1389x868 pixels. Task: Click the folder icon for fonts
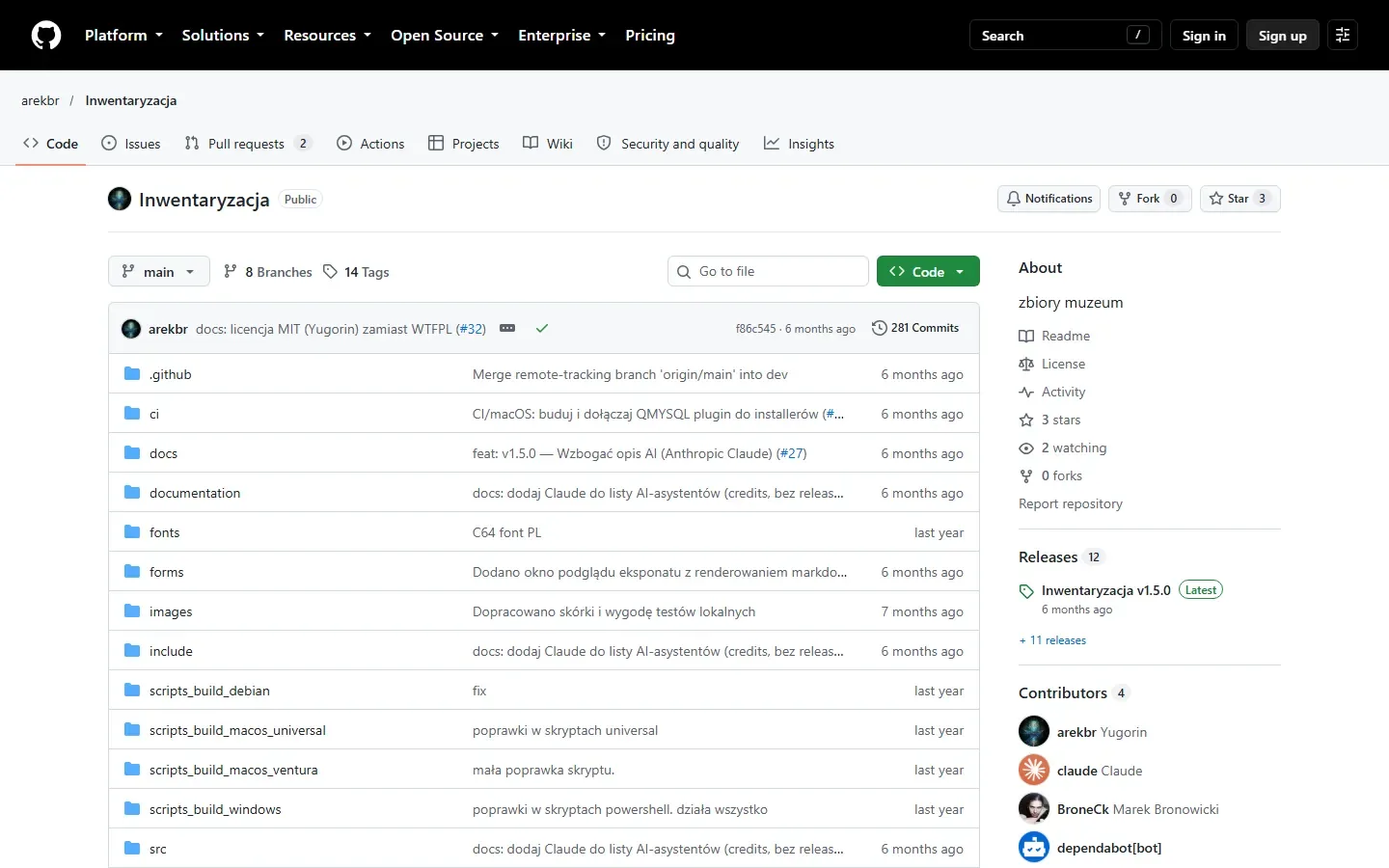[132, 532]
